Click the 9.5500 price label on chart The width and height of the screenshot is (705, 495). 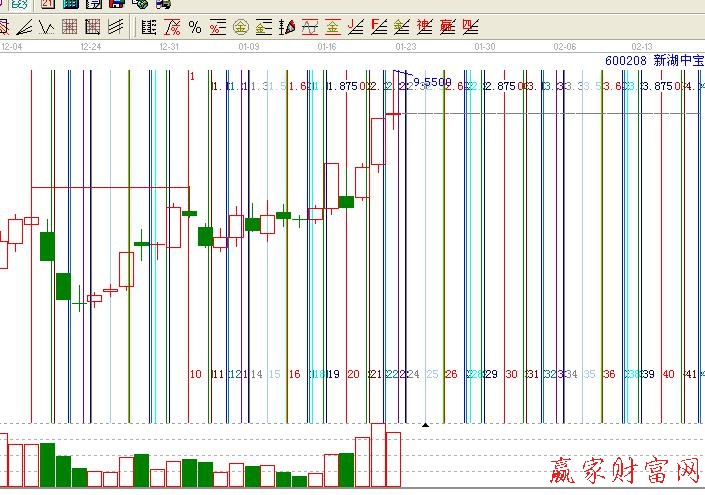click(x=431, y=82)
